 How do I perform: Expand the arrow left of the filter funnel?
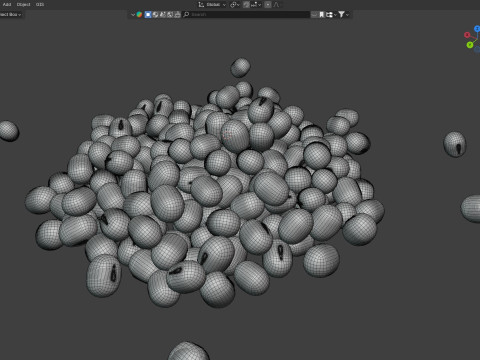[335, 15]
